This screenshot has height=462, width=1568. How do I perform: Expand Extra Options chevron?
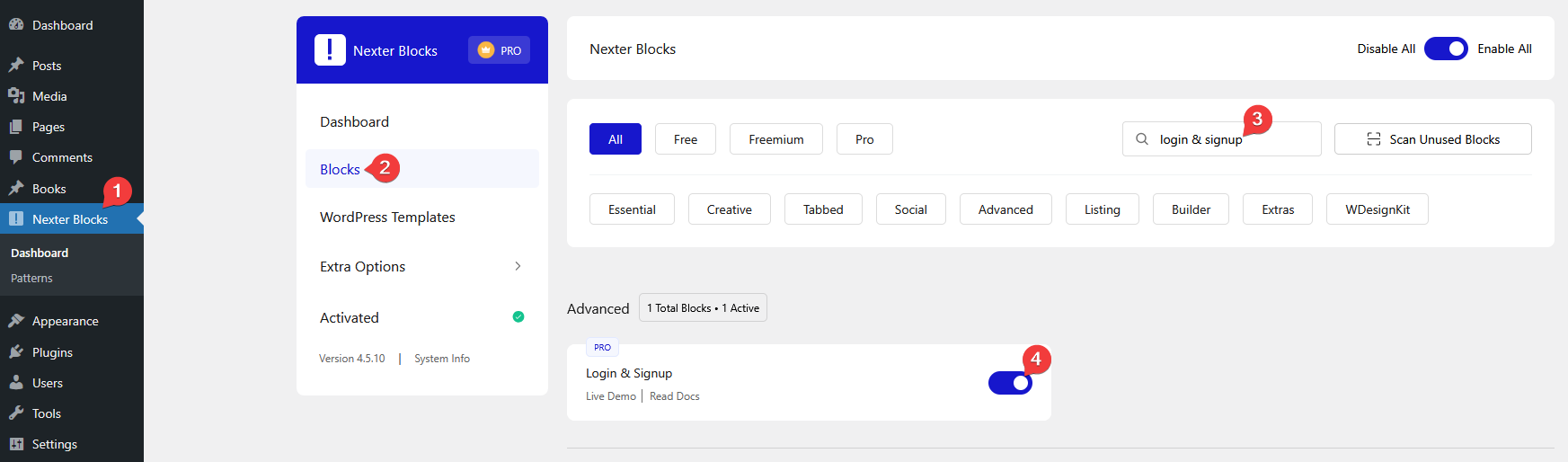(518, 266)
